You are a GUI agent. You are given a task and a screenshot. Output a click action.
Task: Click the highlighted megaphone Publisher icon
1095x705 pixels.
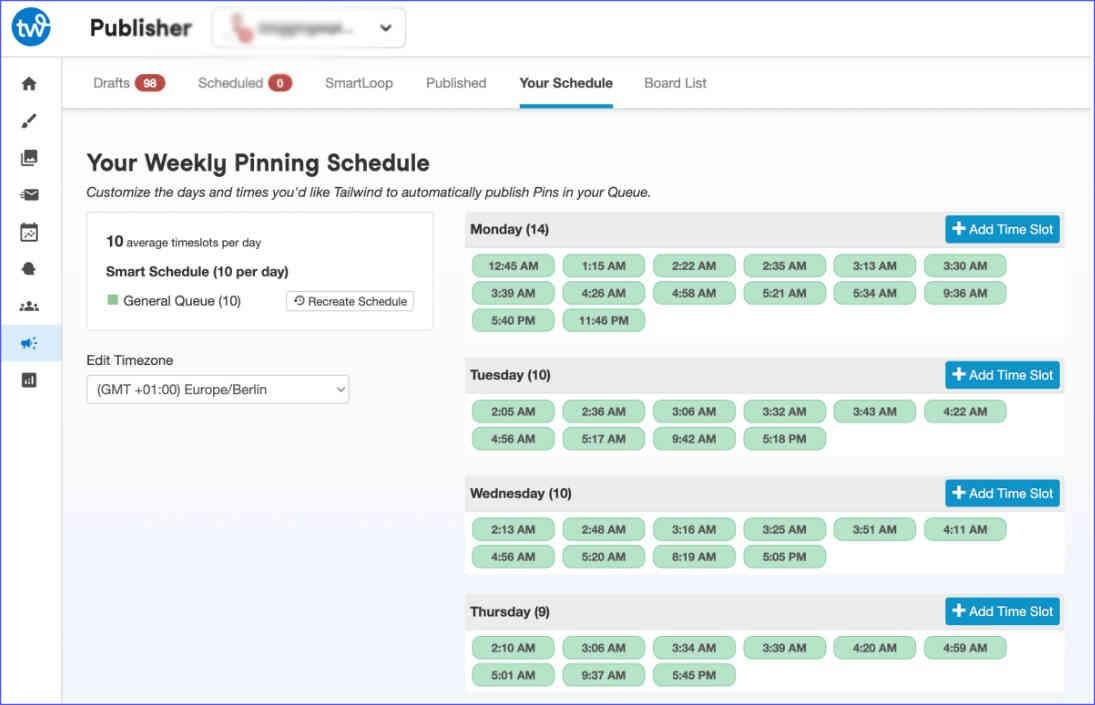click(29, 342)
